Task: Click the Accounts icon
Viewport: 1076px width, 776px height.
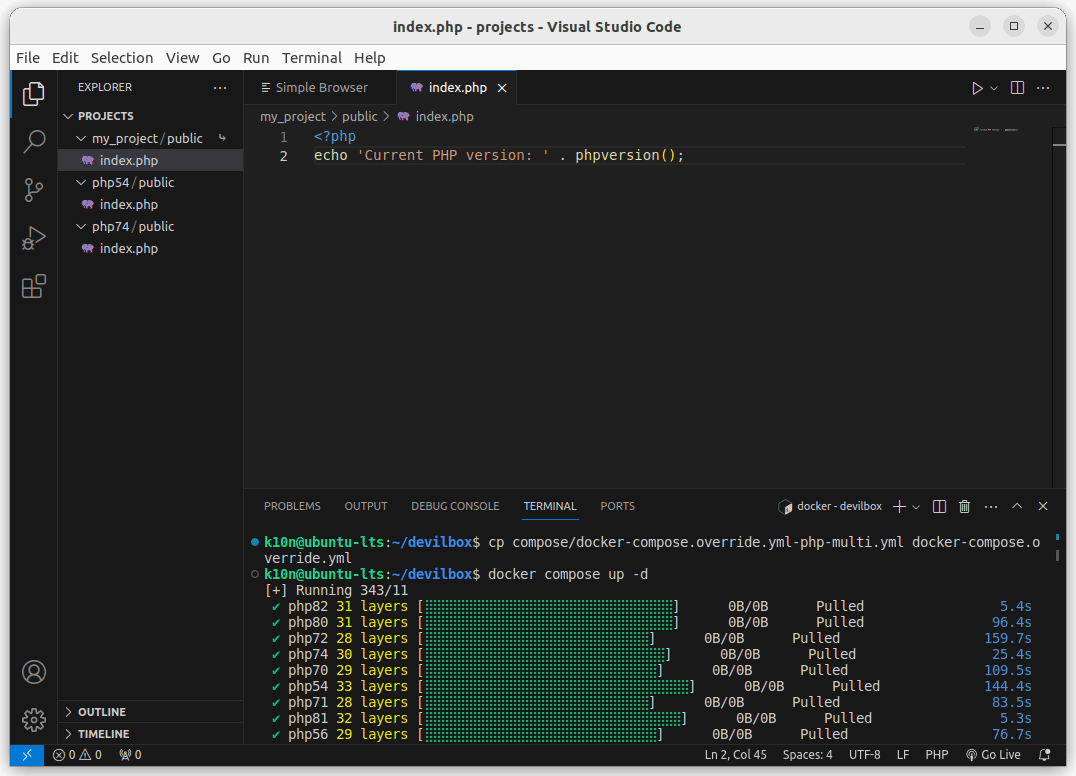Action: coord(34,671)
